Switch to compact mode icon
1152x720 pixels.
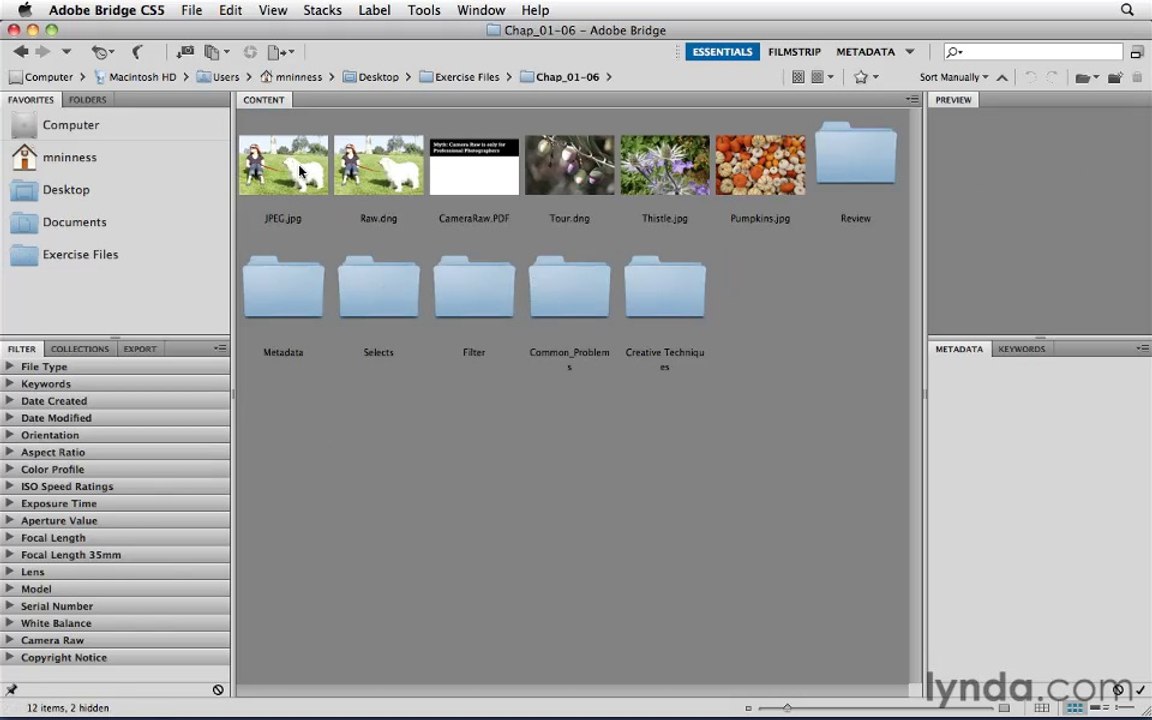(x=1137, y=52)
